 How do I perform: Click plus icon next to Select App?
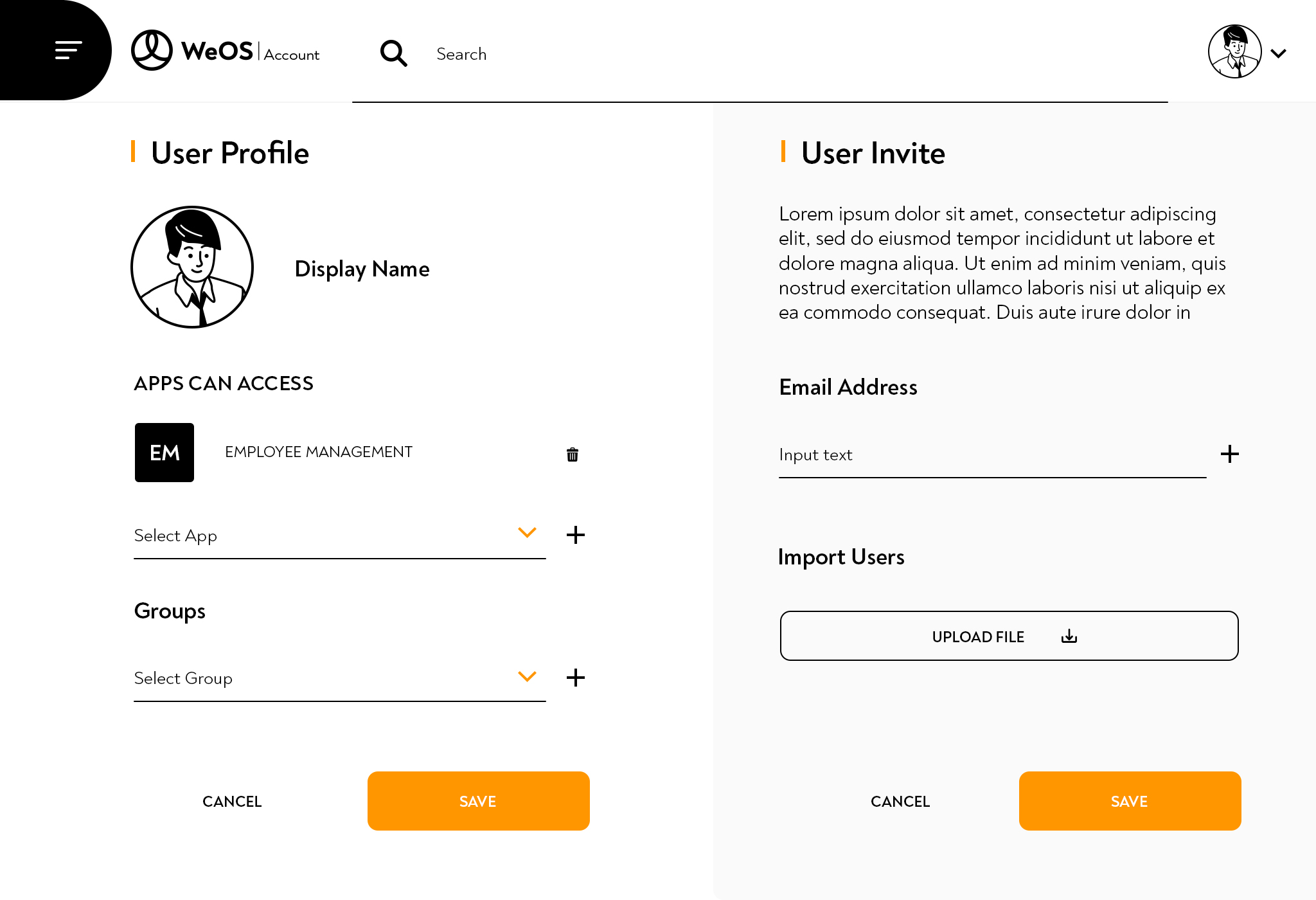[x=576, y=535]
